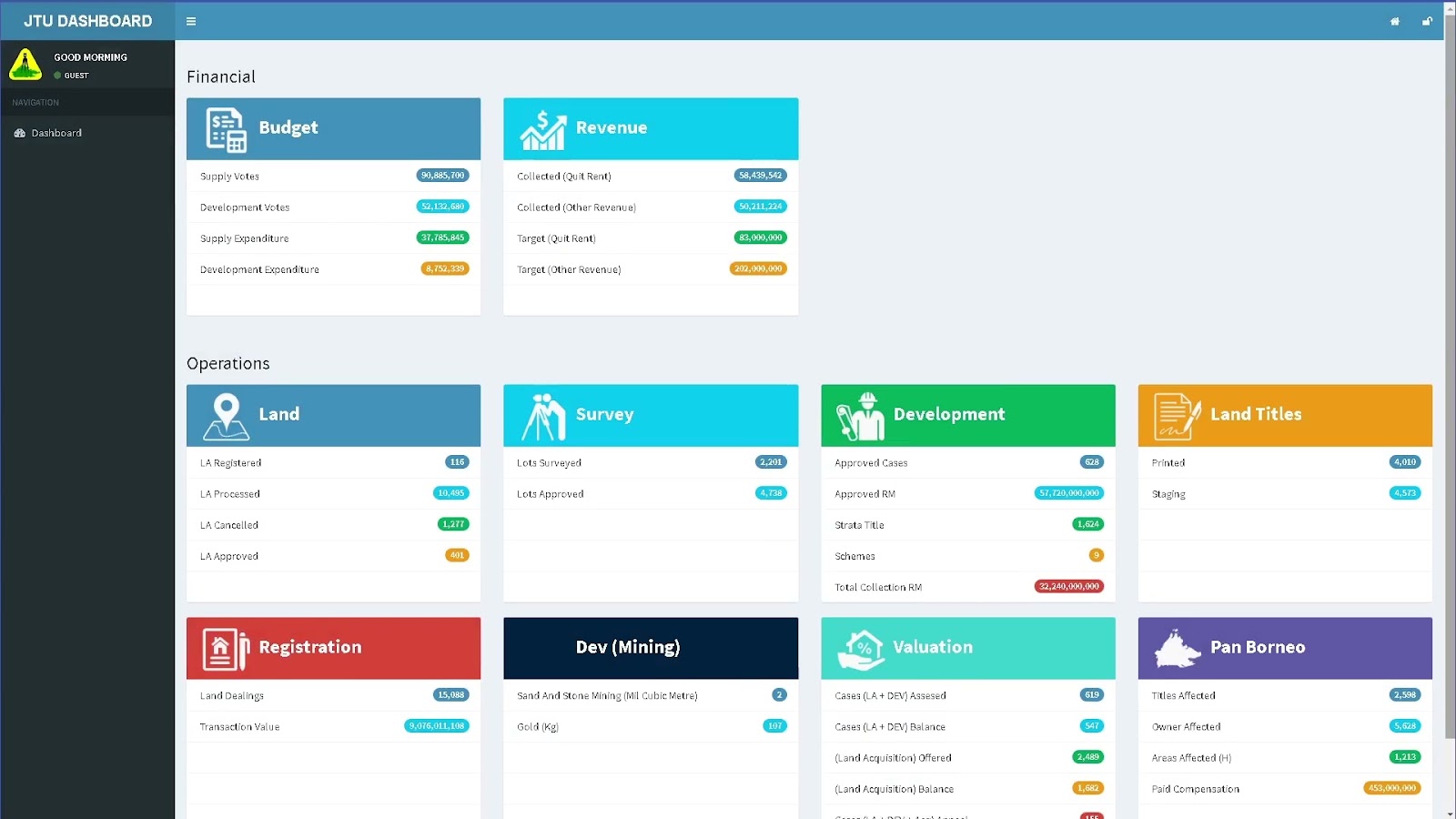Click the Sand And Stone Mining row label
The image size is (1456, 819).
pyautogui.click(x=607, y=696)
